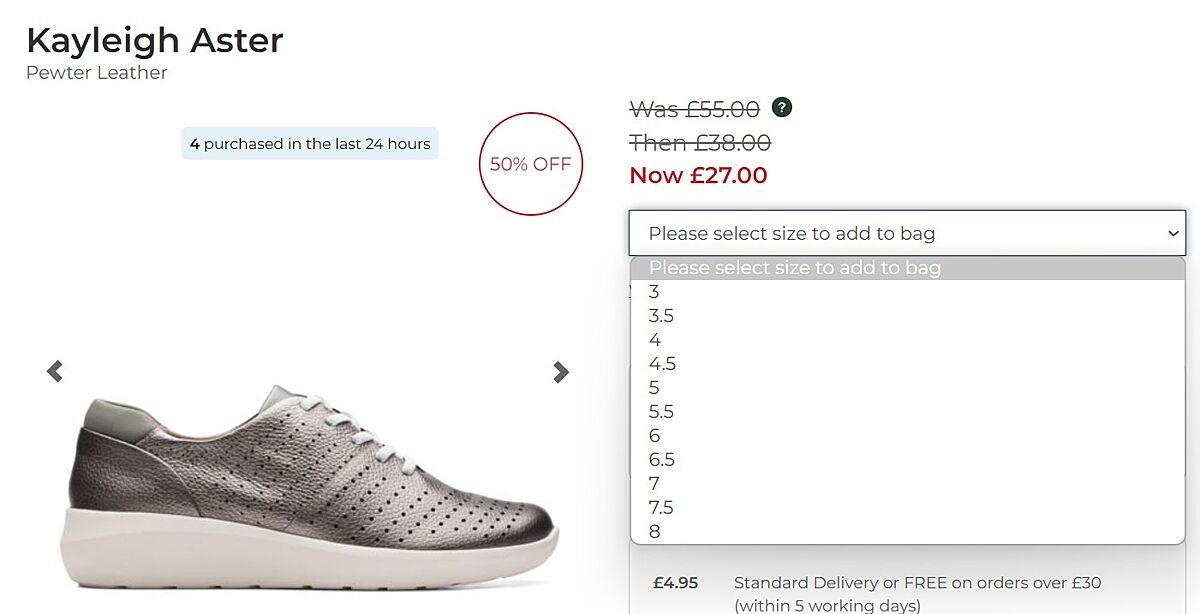Open the size selection dropdown
1200x614 pixels.
906,233
